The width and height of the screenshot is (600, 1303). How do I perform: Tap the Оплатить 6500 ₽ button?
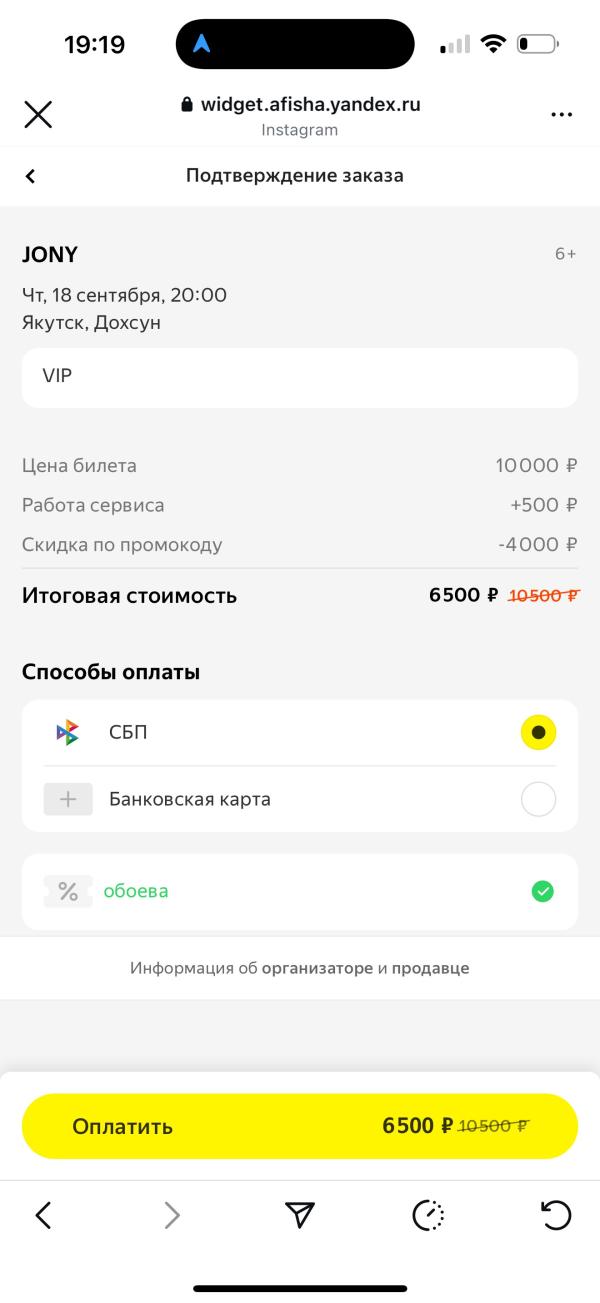pos(300,1126)
